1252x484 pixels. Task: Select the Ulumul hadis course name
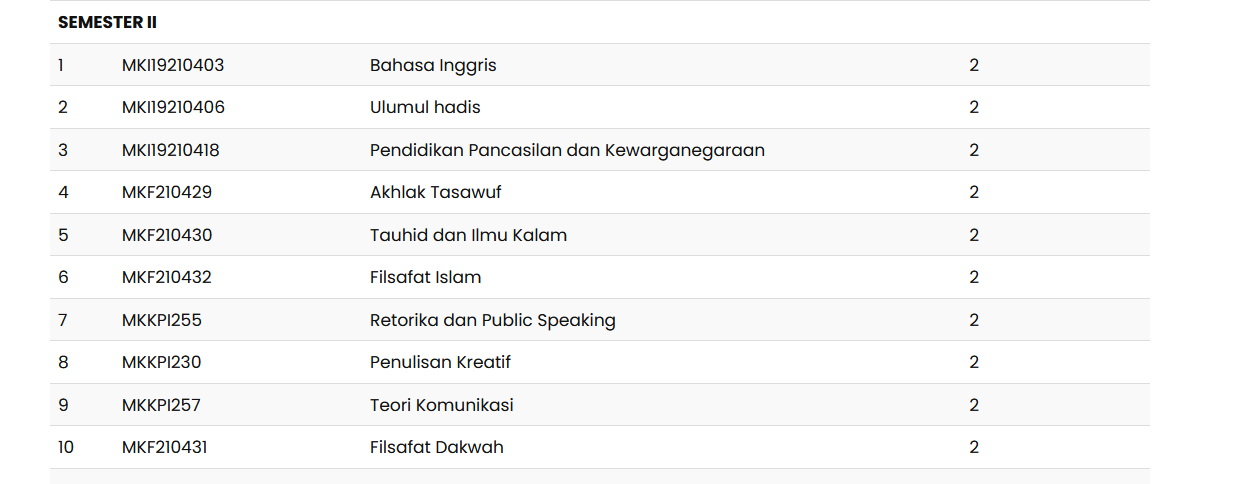click(x=425, y=107)
